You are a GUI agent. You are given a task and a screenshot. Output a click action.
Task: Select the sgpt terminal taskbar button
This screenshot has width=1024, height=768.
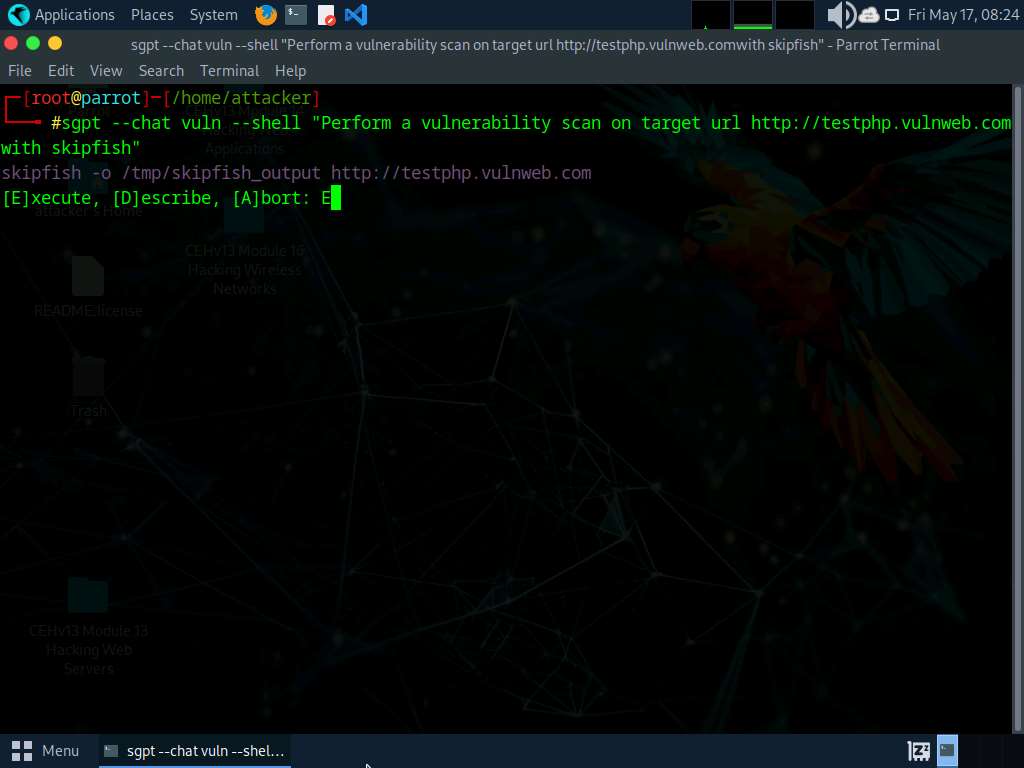click(x=195, y=750)
